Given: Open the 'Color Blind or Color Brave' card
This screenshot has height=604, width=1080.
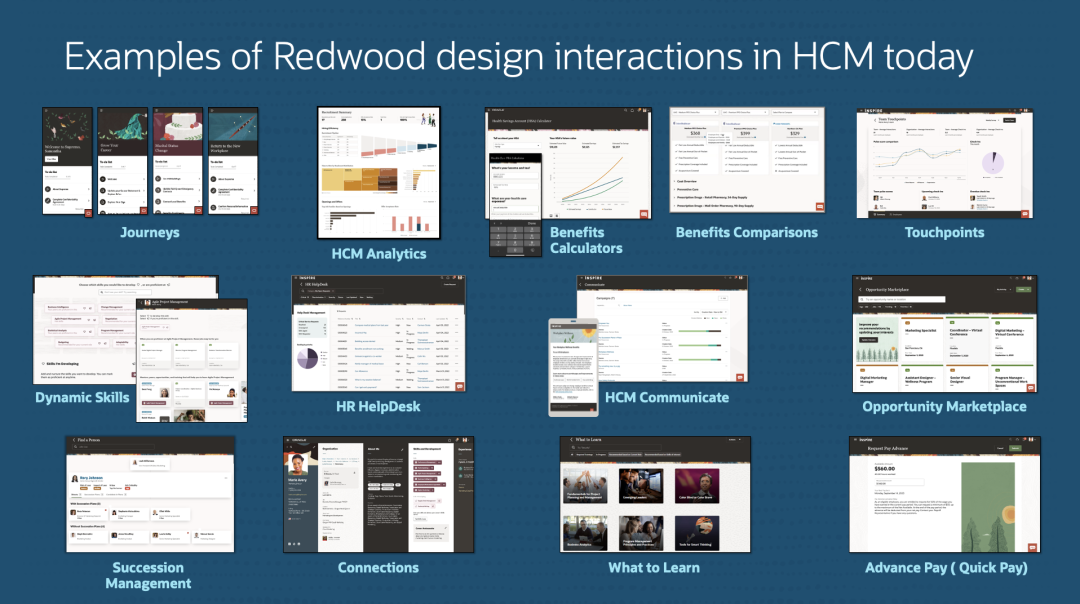Looking at the screenshot, I should coord(696,485).
